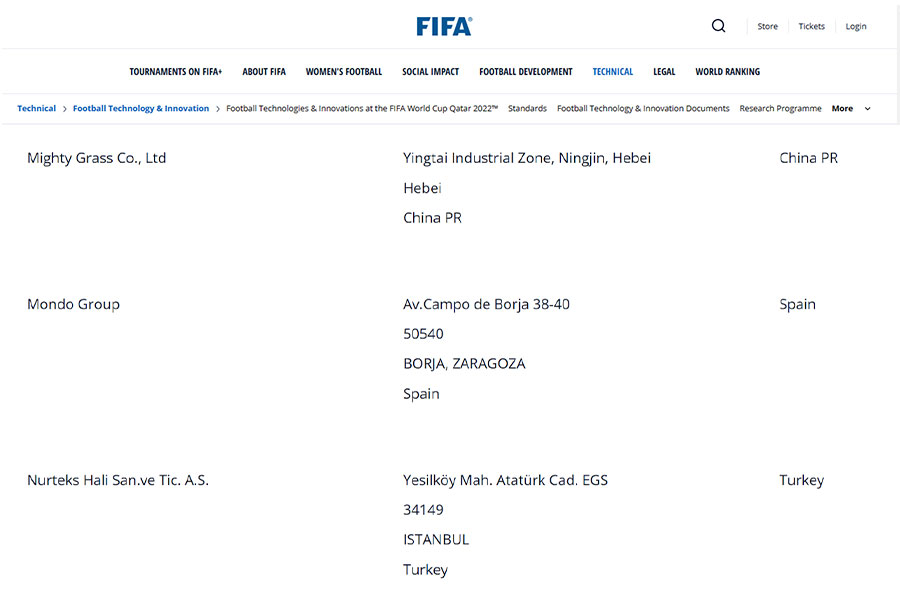The image size is (900, 600).
Task: Open Football Technology & Innovation breadcrumb link
Action: tap(141, 108)
